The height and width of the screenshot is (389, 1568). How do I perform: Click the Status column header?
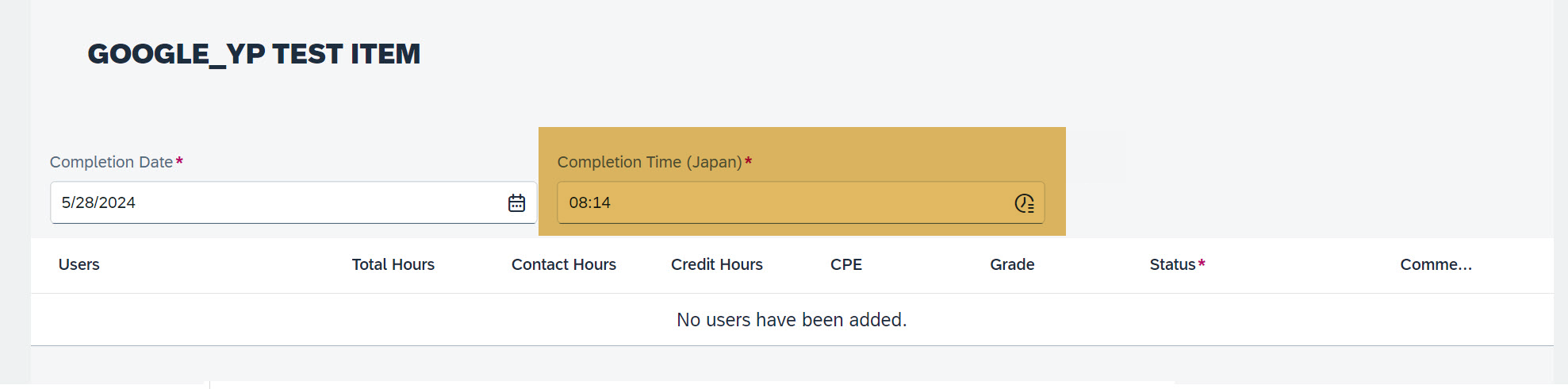1172,264
